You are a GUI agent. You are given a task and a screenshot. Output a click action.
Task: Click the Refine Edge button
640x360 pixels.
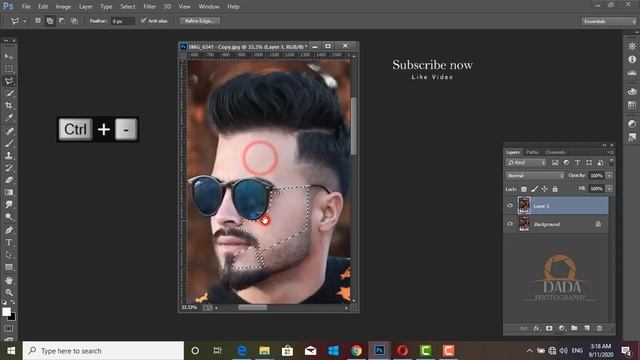click(200, 20)
